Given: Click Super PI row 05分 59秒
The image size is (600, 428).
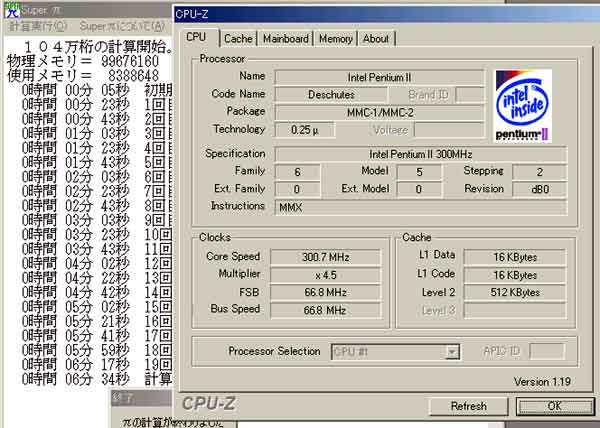Looking at the screenshot, I should coord(97,350).
